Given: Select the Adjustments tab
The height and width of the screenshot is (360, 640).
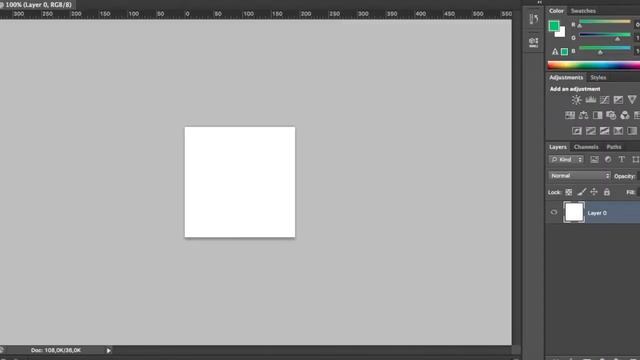Looking at the screenshot, I should [566, 78].
